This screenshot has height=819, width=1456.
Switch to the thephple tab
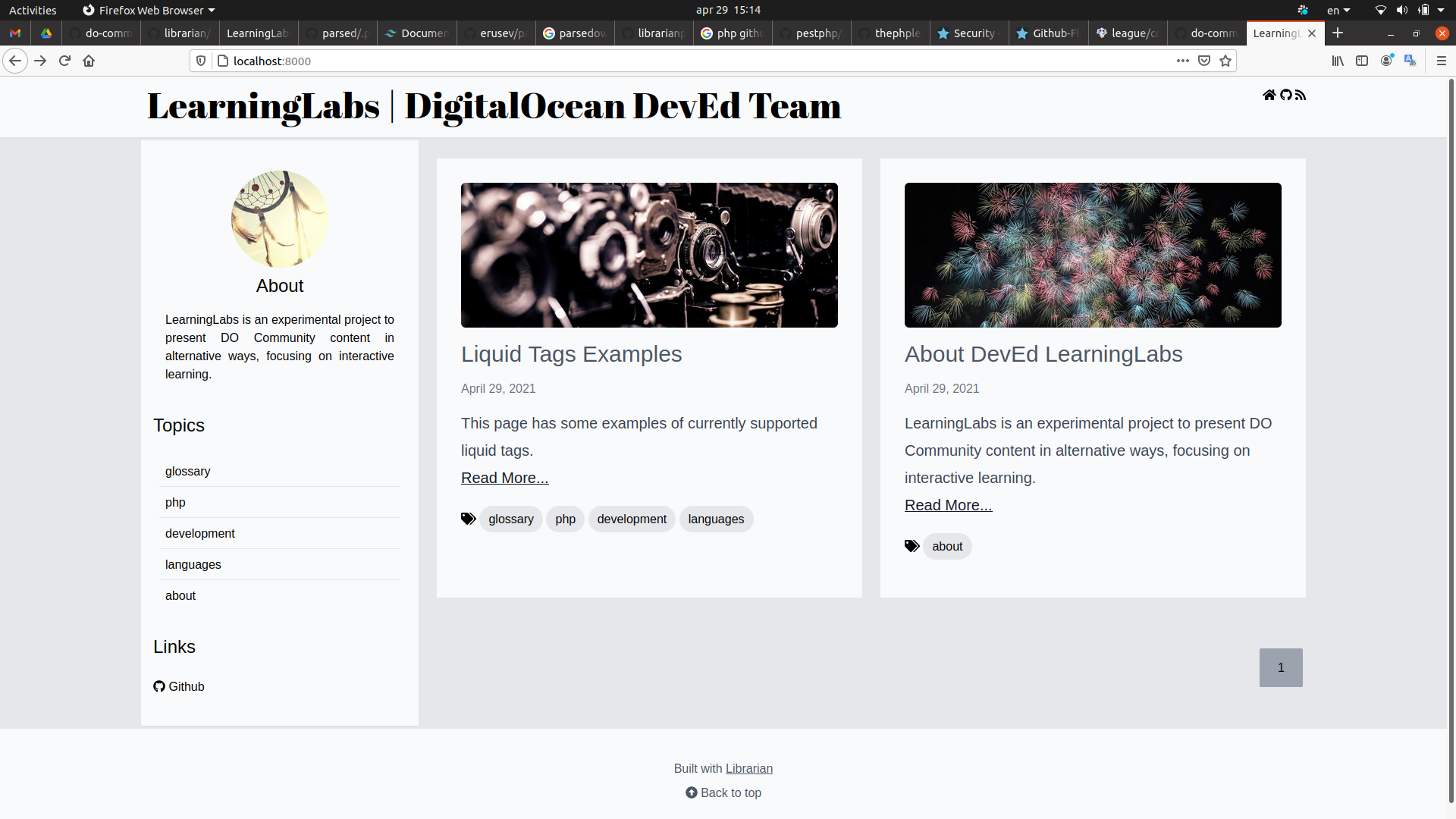coord(890,33)
